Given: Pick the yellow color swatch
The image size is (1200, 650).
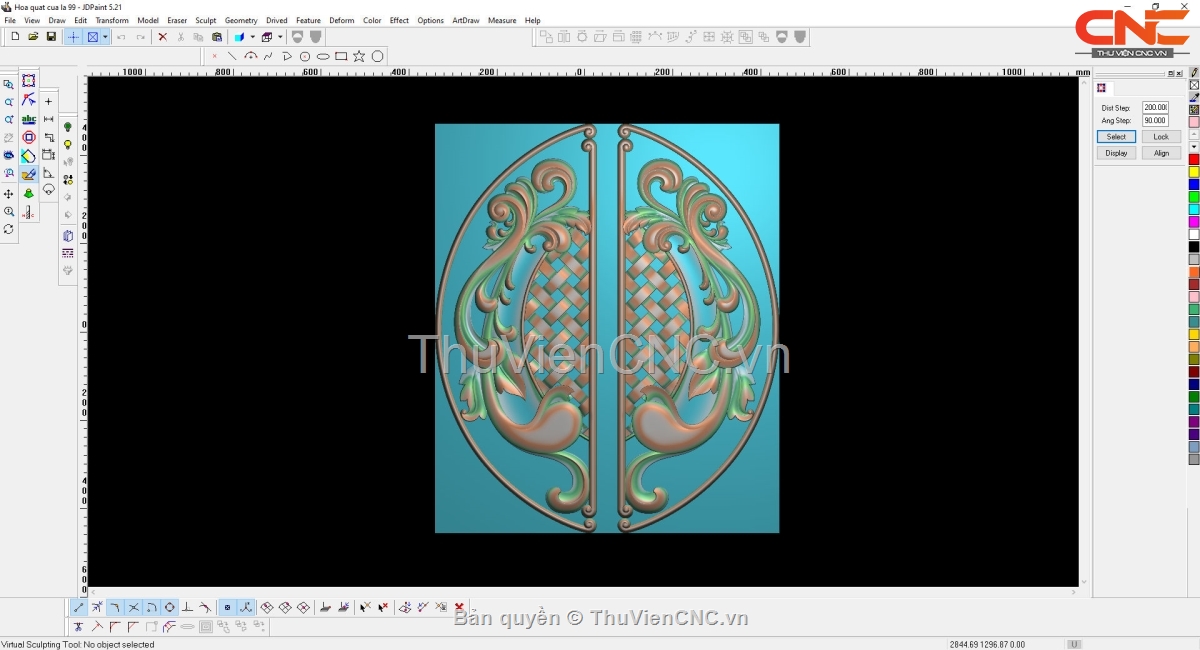Looking at the screenshot, I should (1193, 172).
